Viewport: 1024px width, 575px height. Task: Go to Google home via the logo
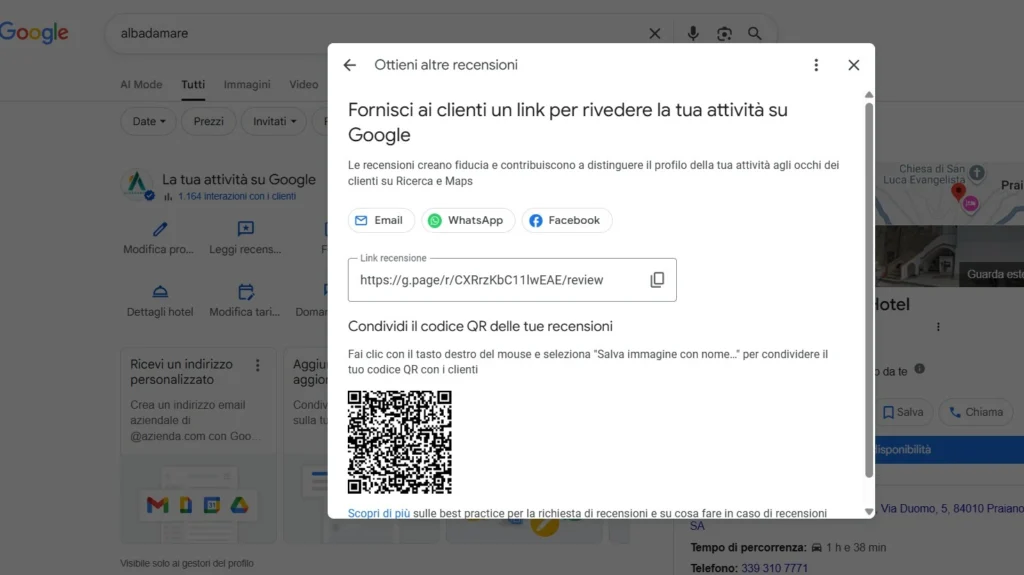click(34, 32)
